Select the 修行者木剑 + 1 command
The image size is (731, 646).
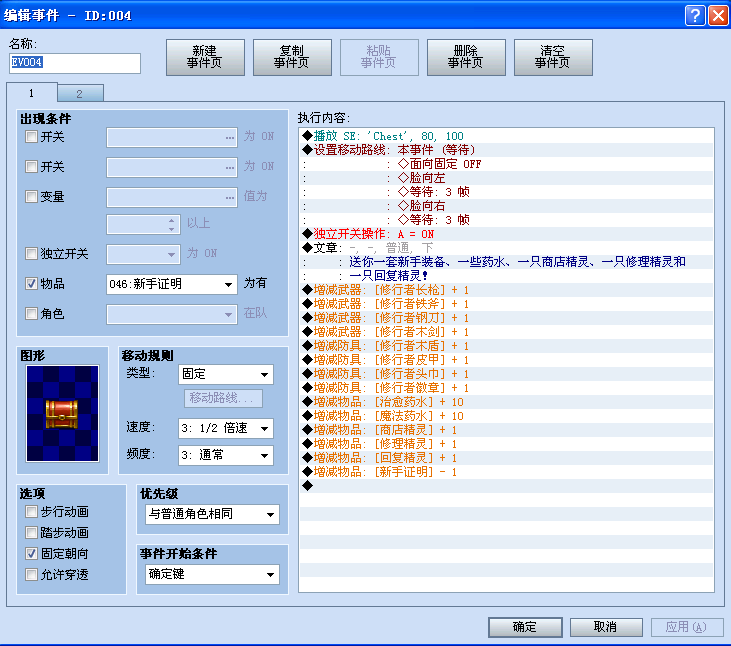tap(506, 332)
